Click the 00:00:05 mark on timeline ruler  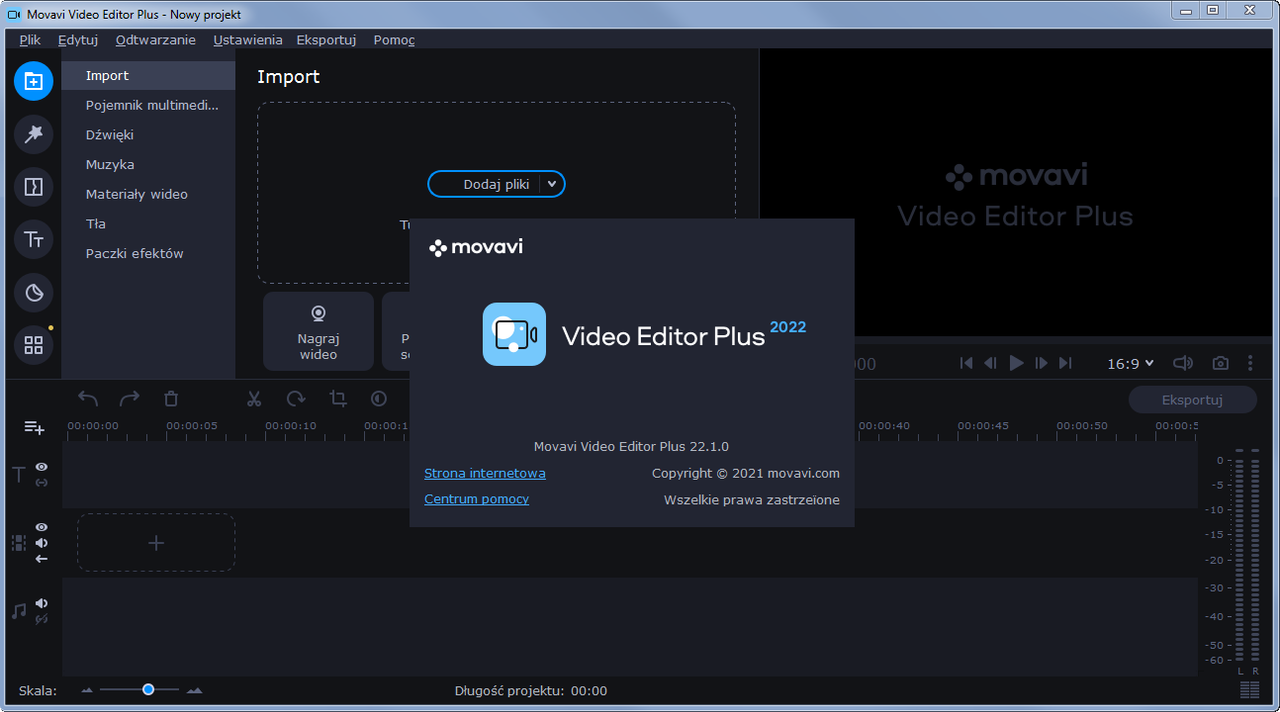(x=191, y=426)
